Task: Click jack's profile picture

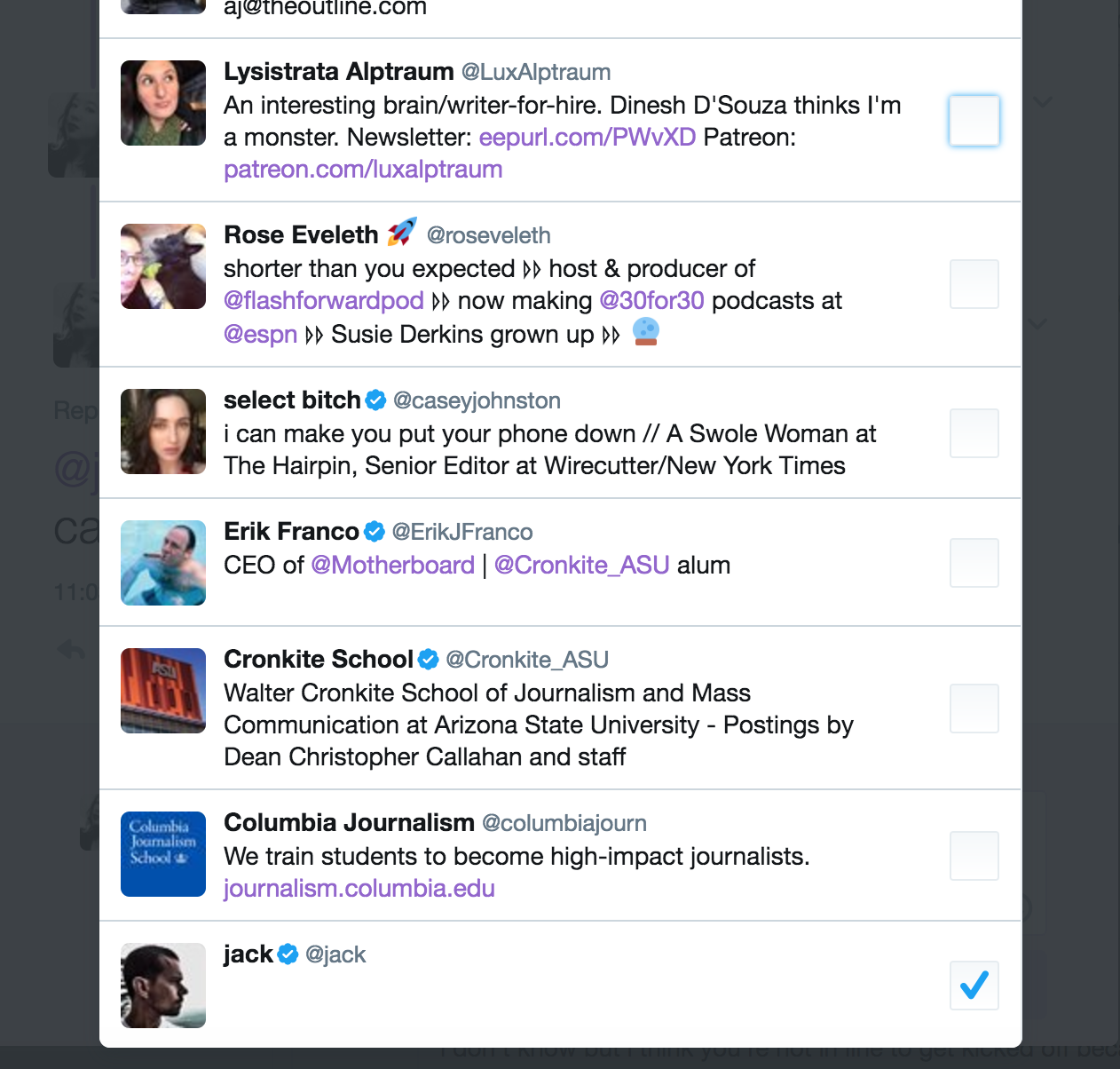Action: [x=163, y=986]
